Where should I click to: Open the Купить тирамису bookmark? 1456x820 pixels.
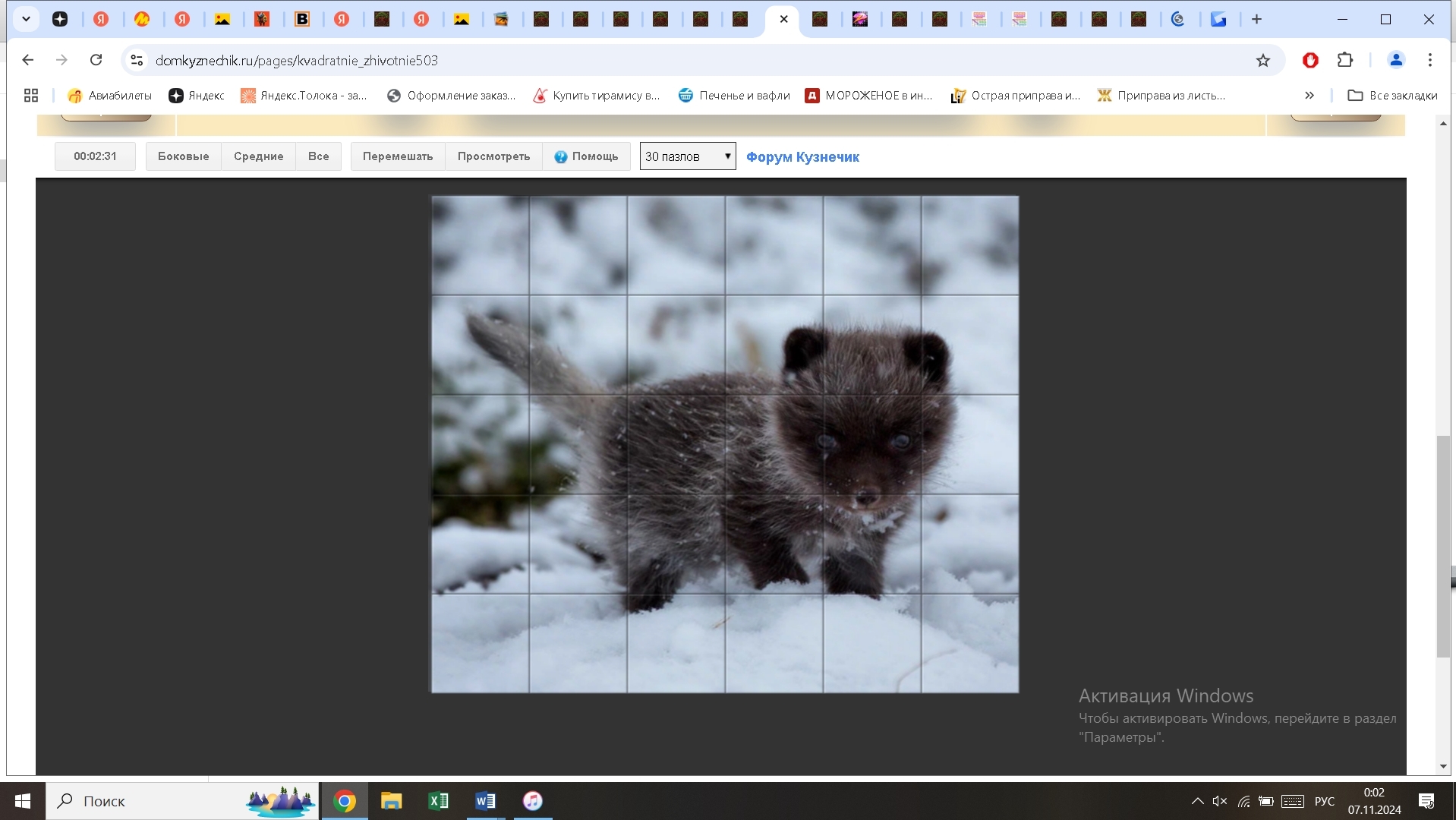point(597,96)
